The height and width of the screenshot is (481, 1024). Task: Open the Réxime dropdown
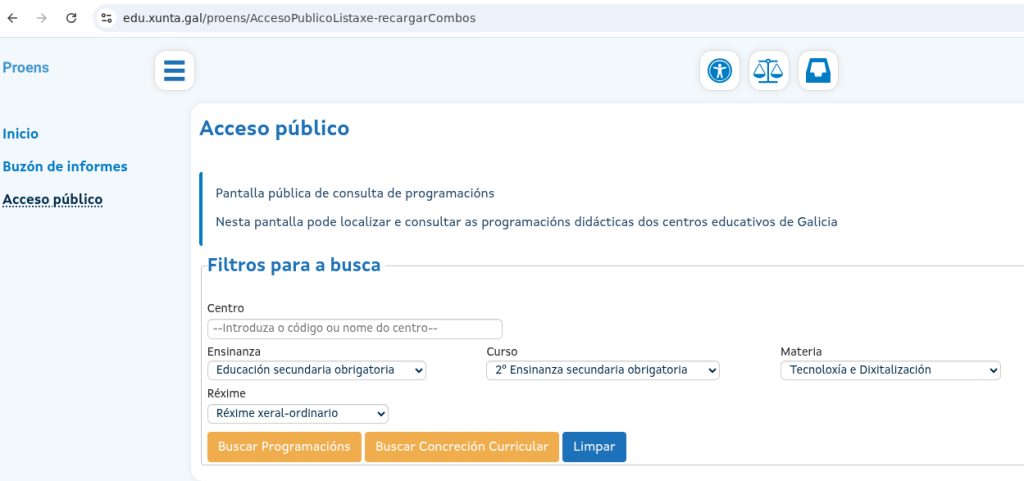pyautogui.click(x=297, y=413)
